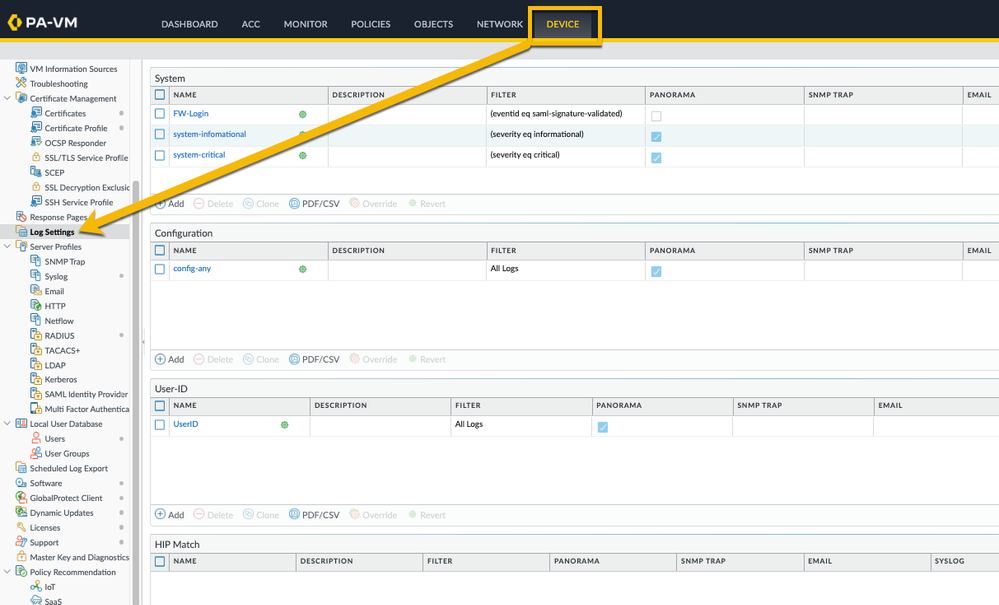Viewport: 999px width, 605px height.
Task: Click the Troubleshooting tools icon
Action: (21, 84)
